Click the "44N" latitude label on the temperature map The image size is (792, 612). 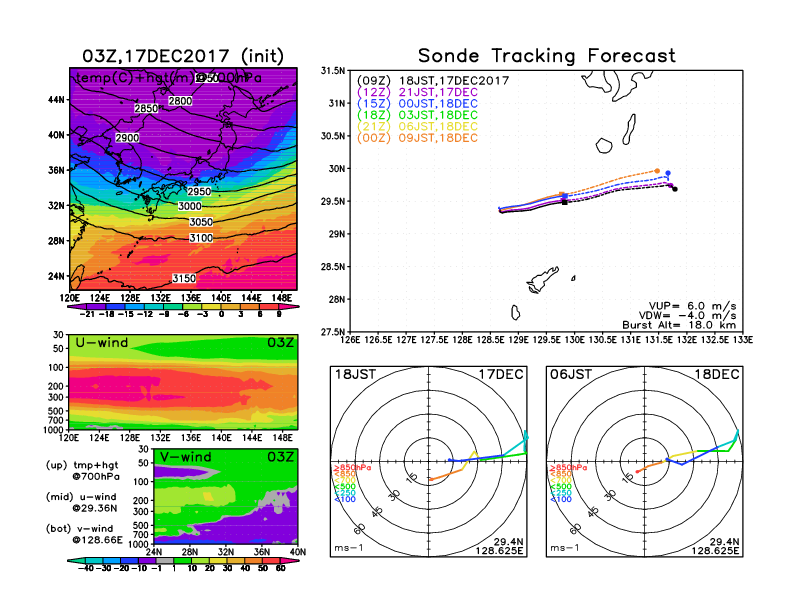(56, 100)
